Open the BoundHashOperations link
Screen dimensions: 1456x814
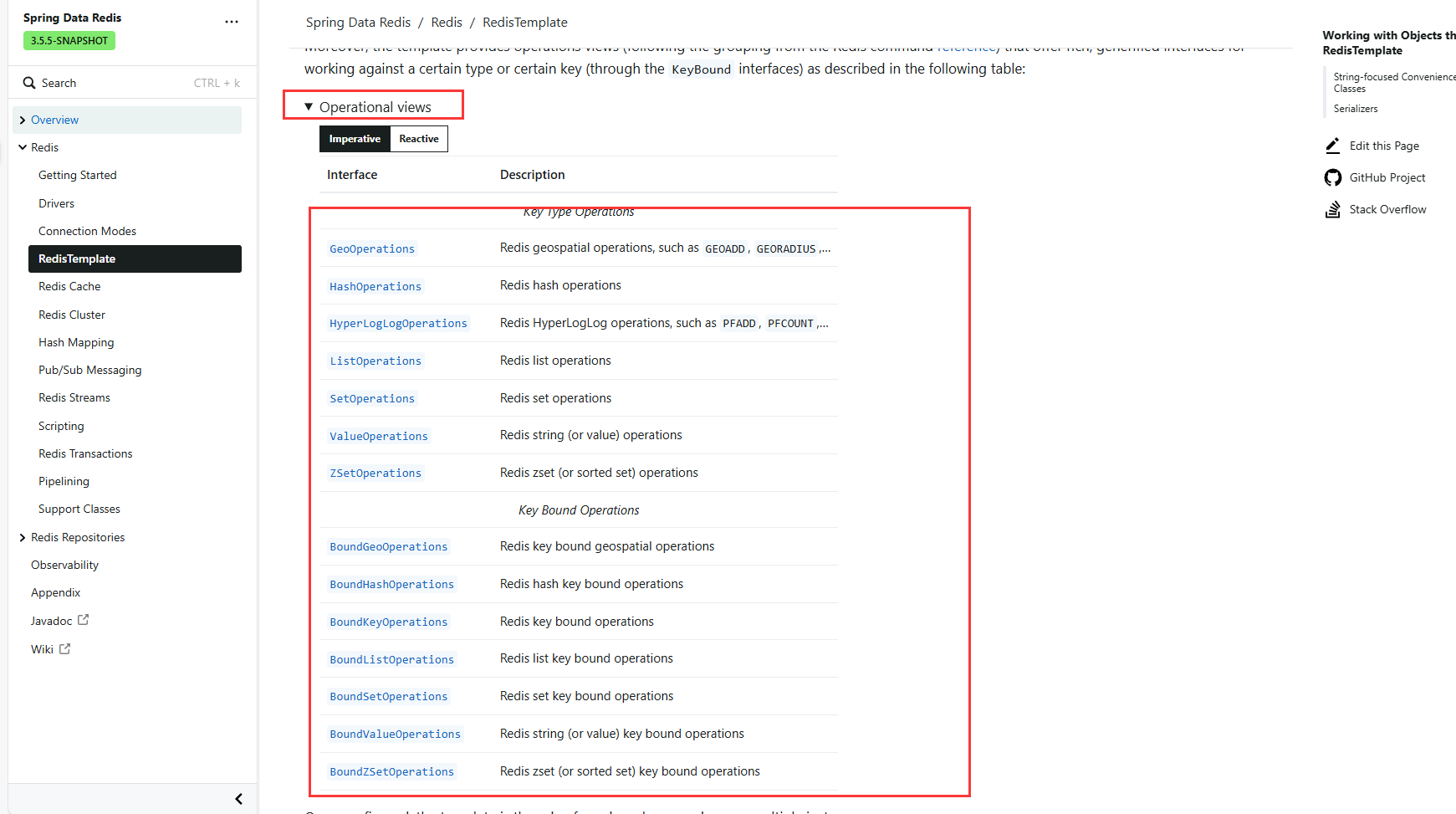coord(391,584)
